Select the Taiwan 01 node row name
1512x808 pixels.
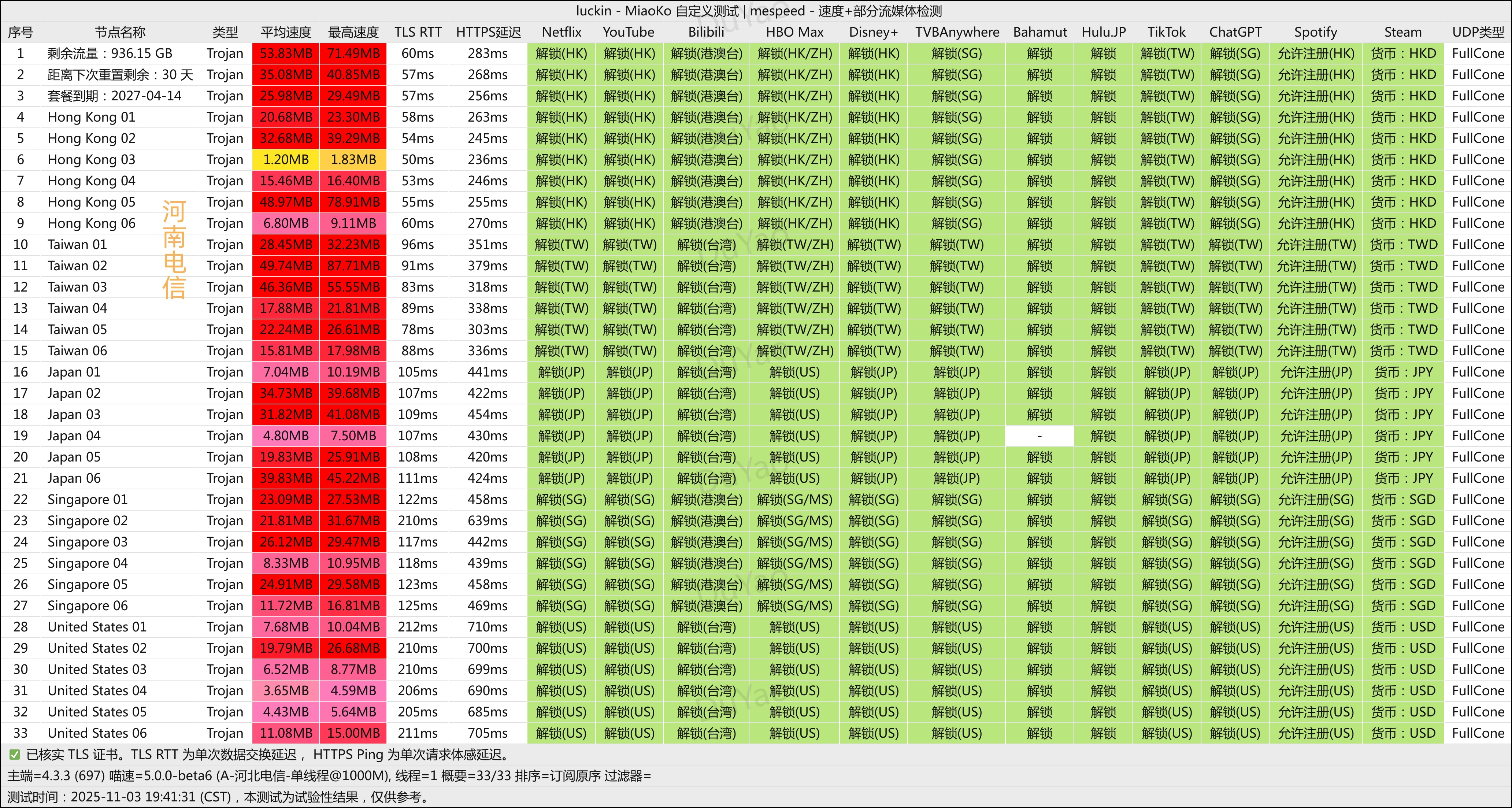coord(78,245)
